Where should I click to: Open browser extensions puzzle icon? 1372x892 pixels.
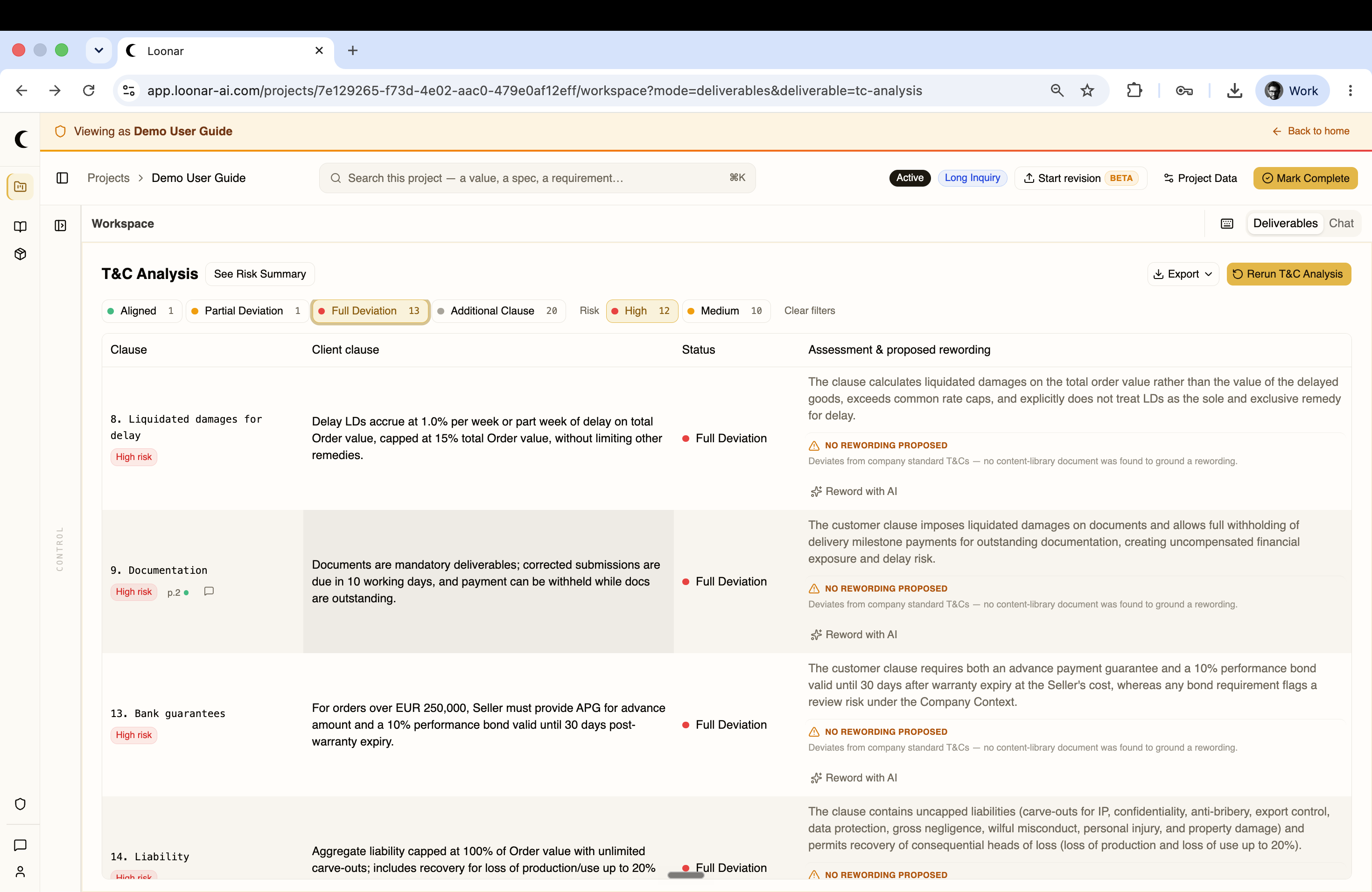tap(1134, 91)
